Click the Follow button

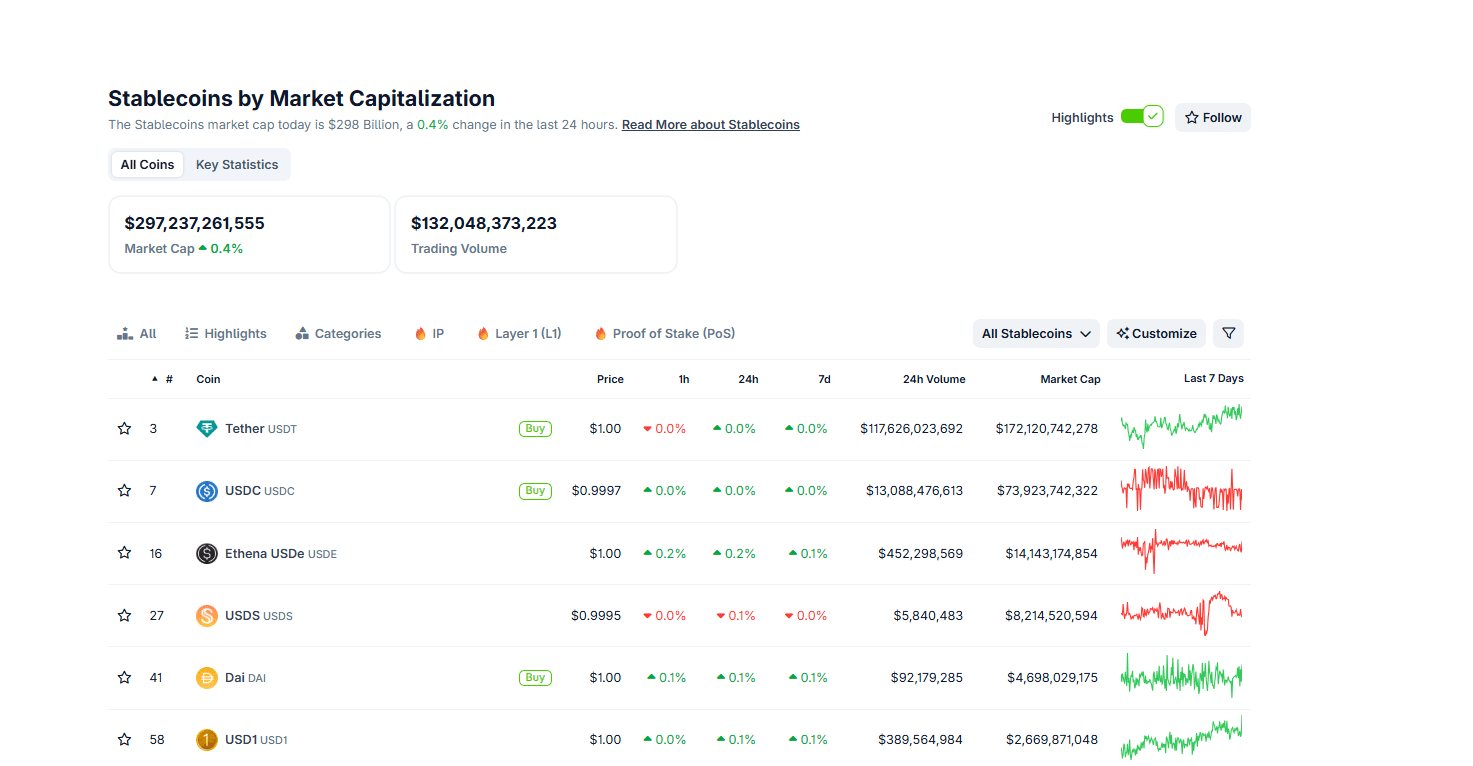(x=1213, y=118)
